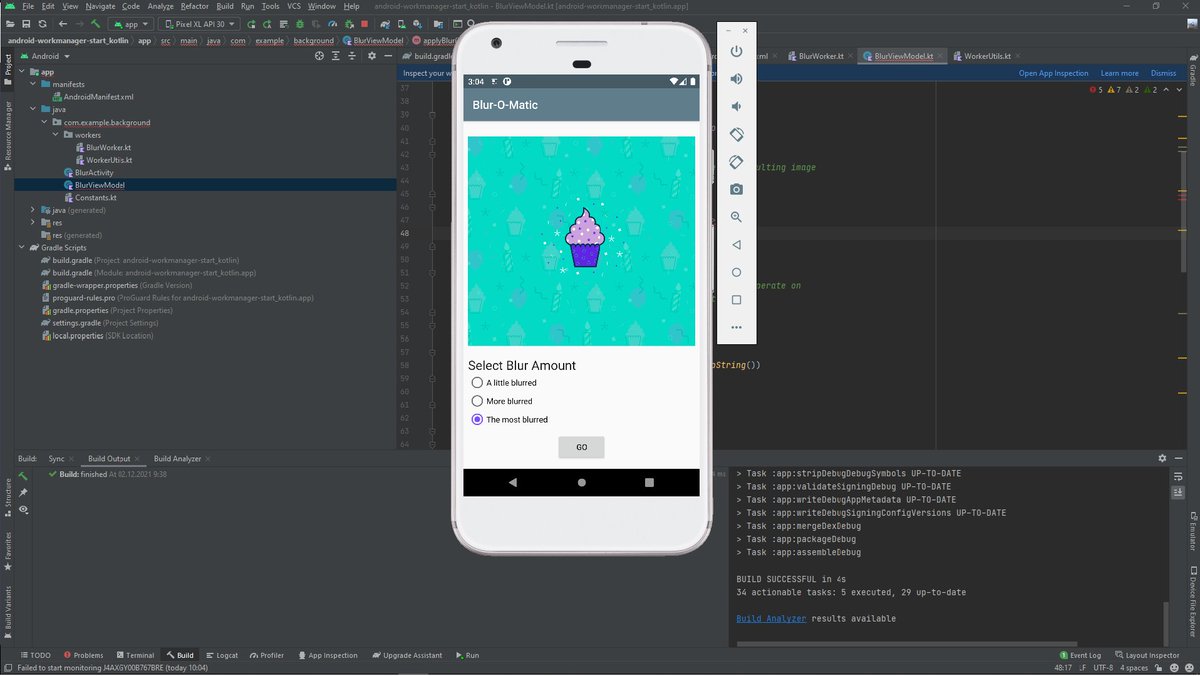Select the 'More blurred' radio button
The width and height of the screenshot is (1200, 676).
(477, 401)
